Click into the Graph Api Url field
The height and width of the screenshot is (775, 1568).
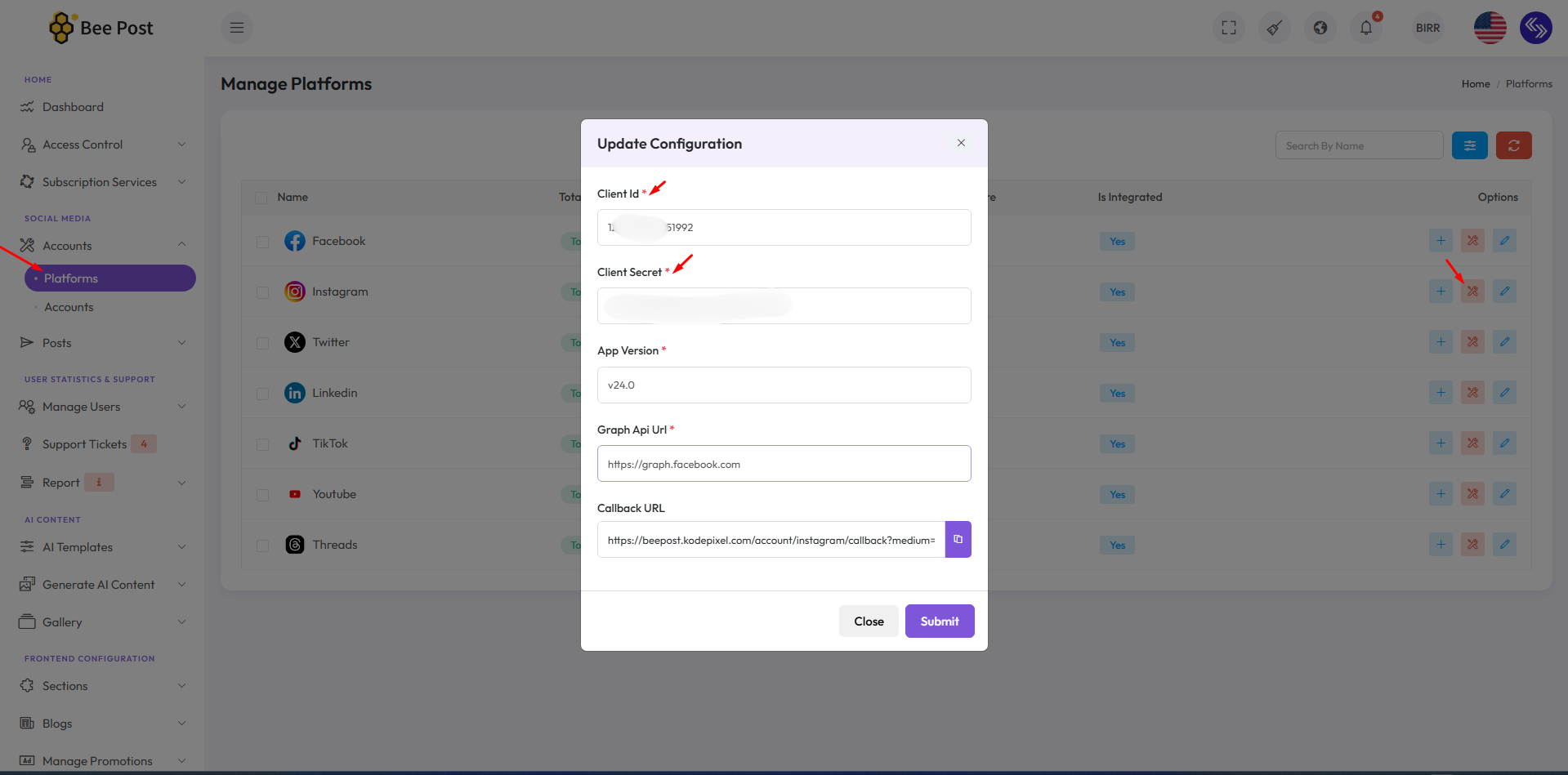click(784, 464)
